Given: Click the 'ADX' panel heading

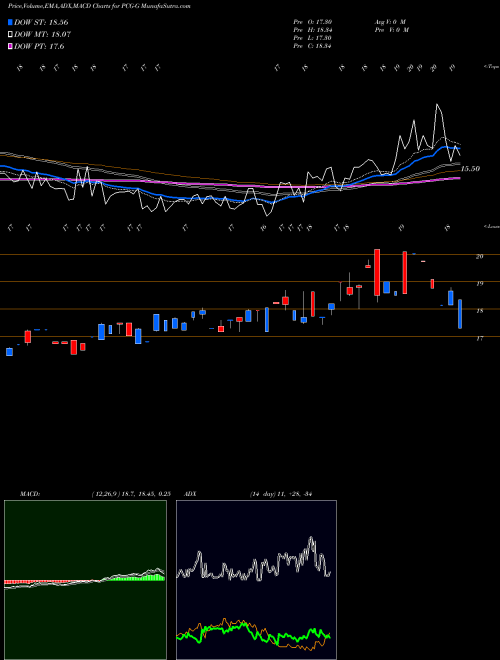Looking at the screenshot, I should click(191, 494).
